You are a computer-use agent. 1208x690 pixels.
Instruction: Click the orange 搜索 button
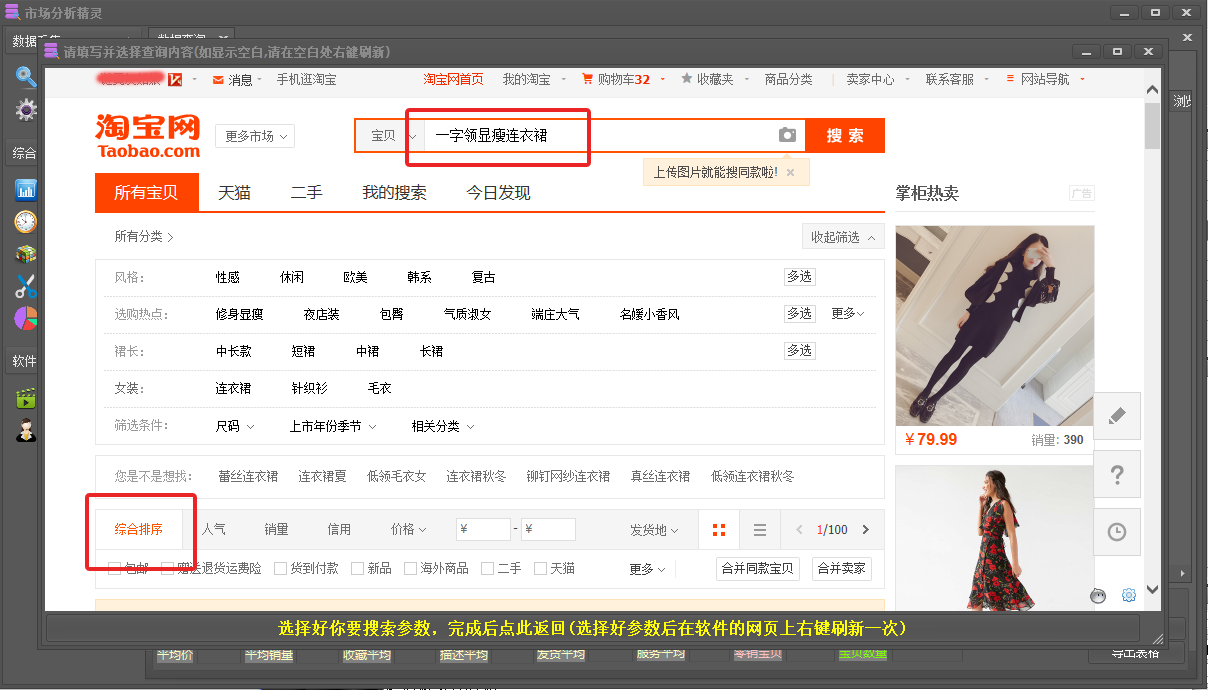tap(845, 136)
